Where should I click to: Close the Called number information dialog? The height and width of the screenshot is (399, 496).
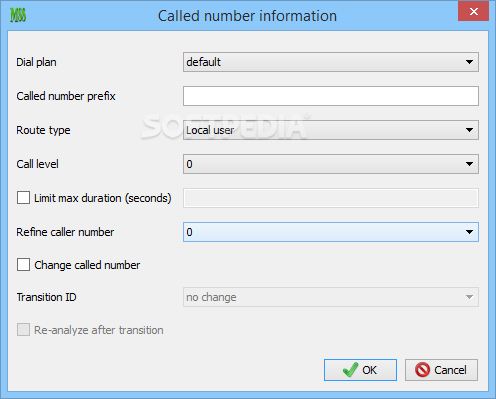pyautogui.click(x=473, y=12)
